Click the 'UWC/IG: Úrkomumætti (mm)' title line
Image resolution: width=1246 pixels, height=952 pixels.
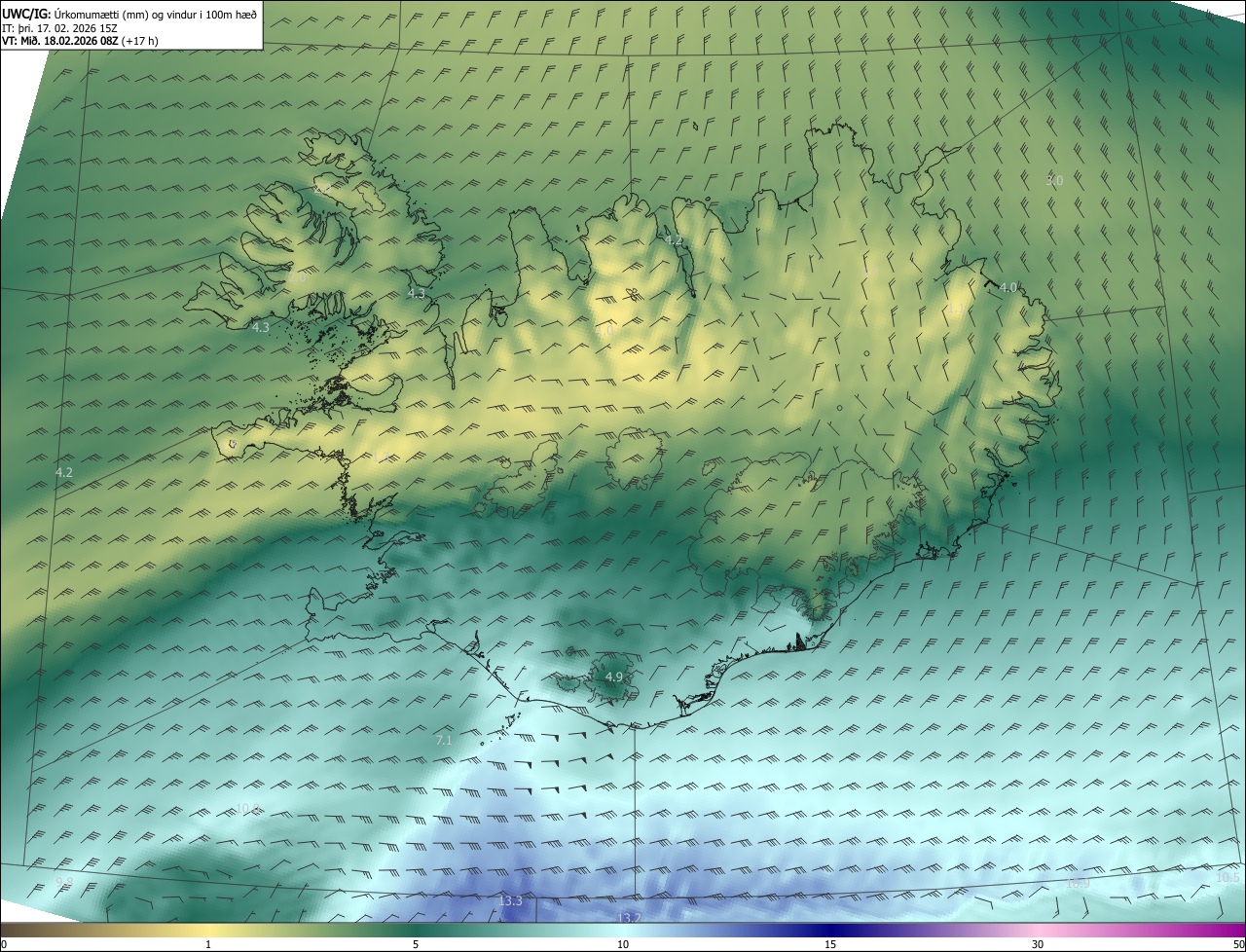(x=129, y=13)
